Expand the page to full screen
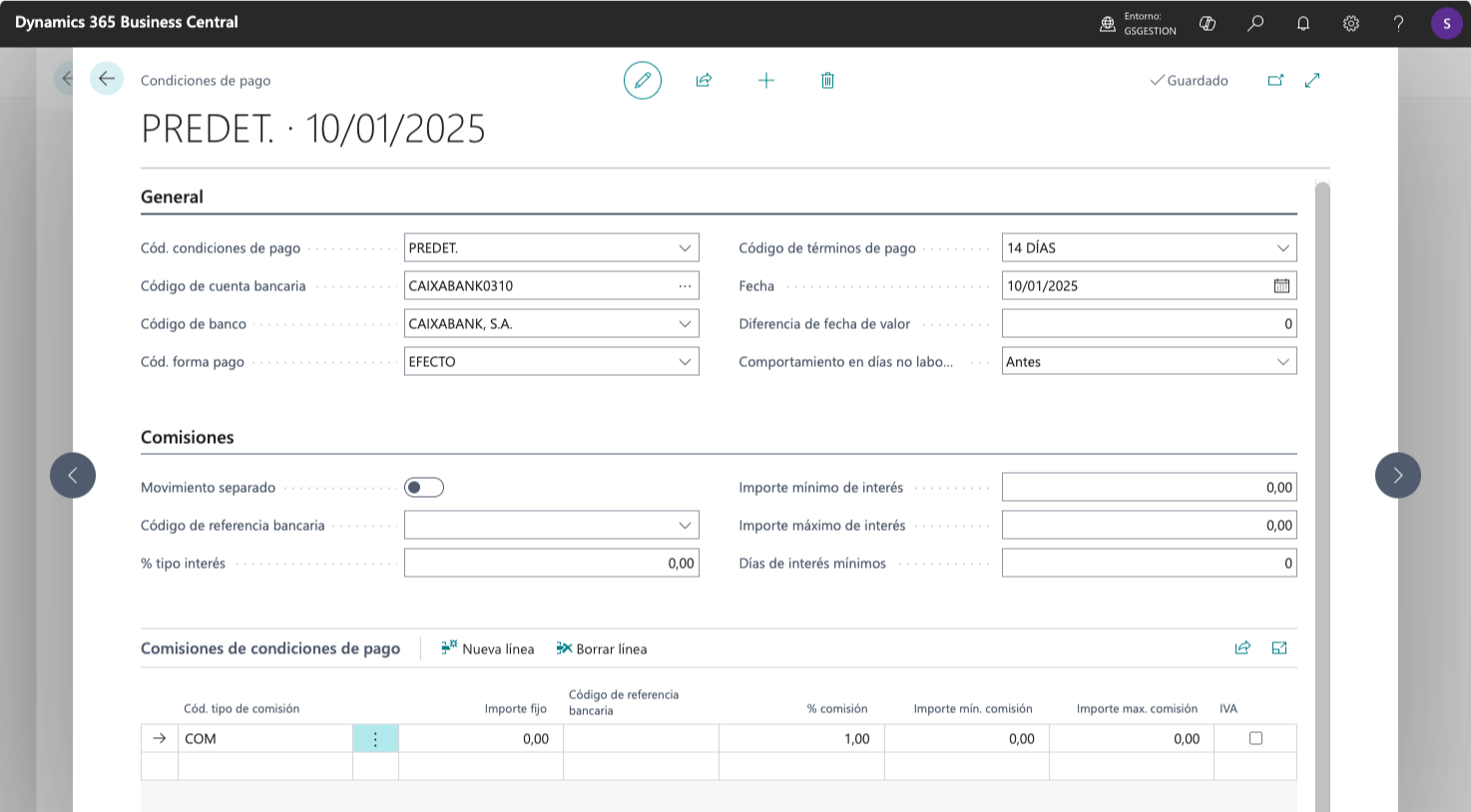The image size is (1471, 812). point(1312,80)
